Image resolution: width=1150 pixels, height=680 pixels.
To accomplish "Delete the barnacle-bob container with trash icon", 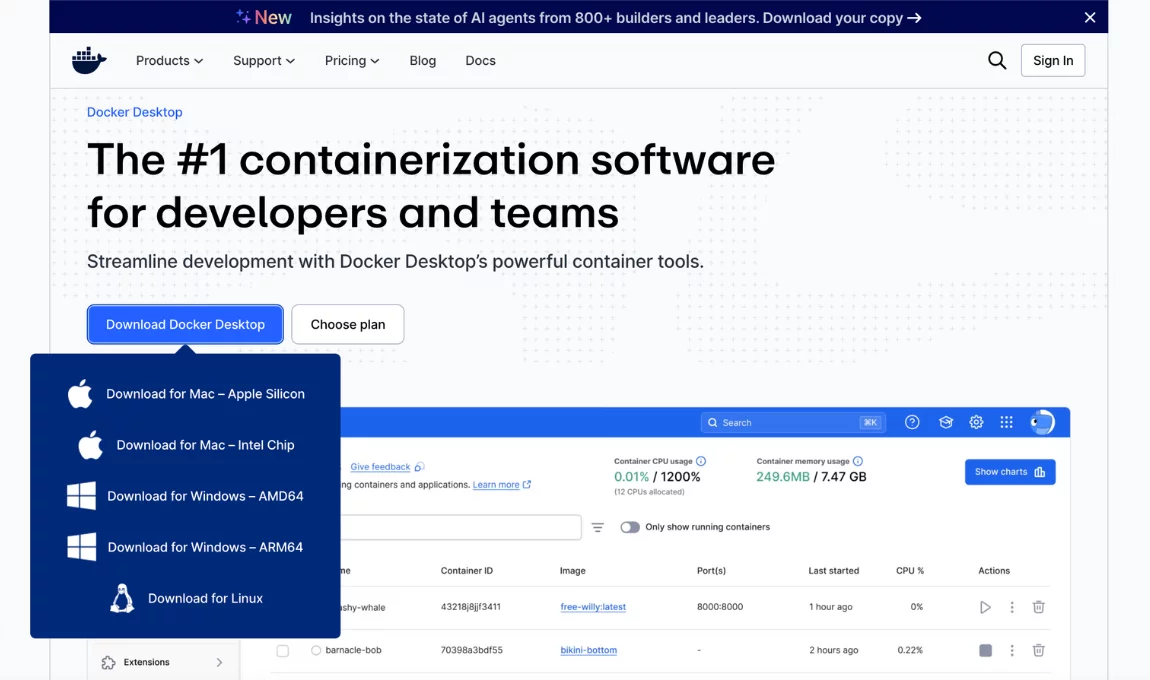I will point(1039,651).
